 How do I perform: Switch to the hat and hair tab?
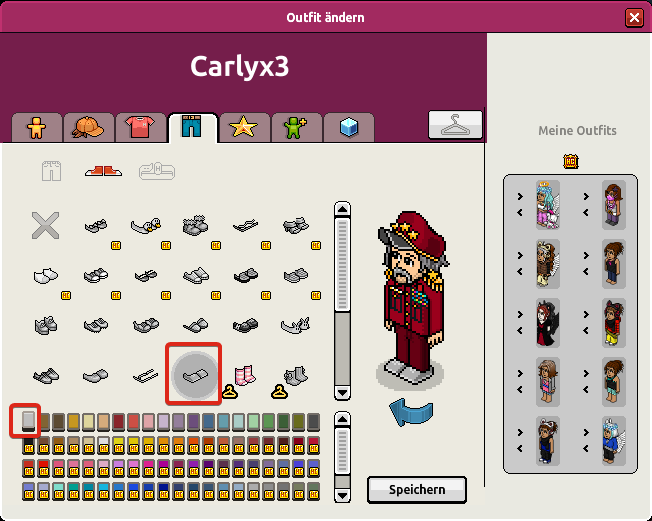(88, 127)
